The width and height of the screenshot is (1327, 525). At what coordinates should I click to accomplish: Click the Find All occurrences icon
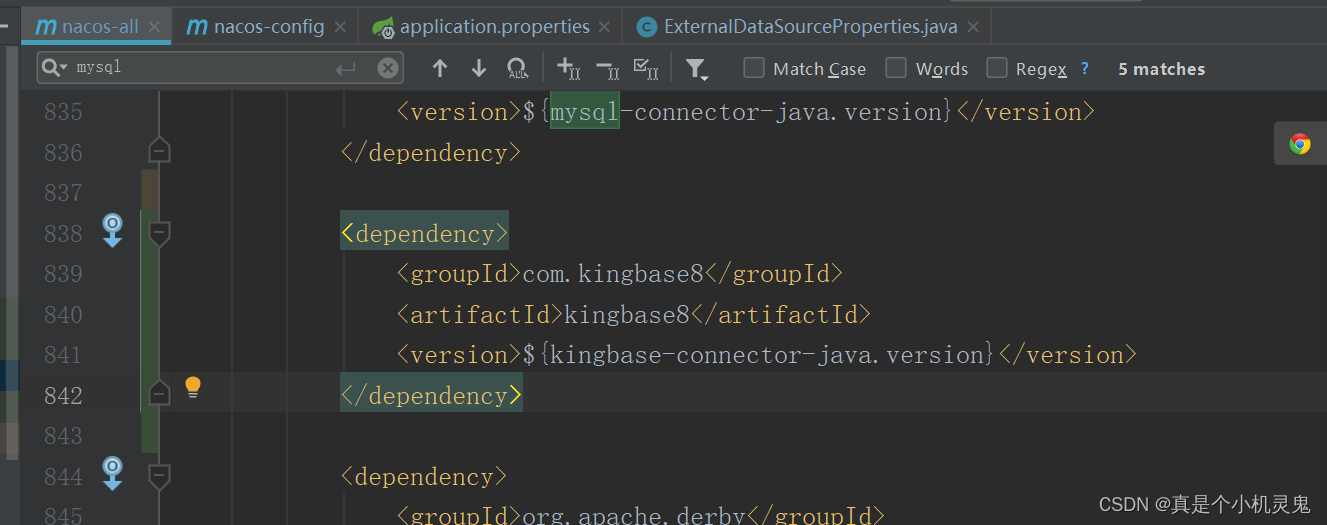click(x=517, y=68)
